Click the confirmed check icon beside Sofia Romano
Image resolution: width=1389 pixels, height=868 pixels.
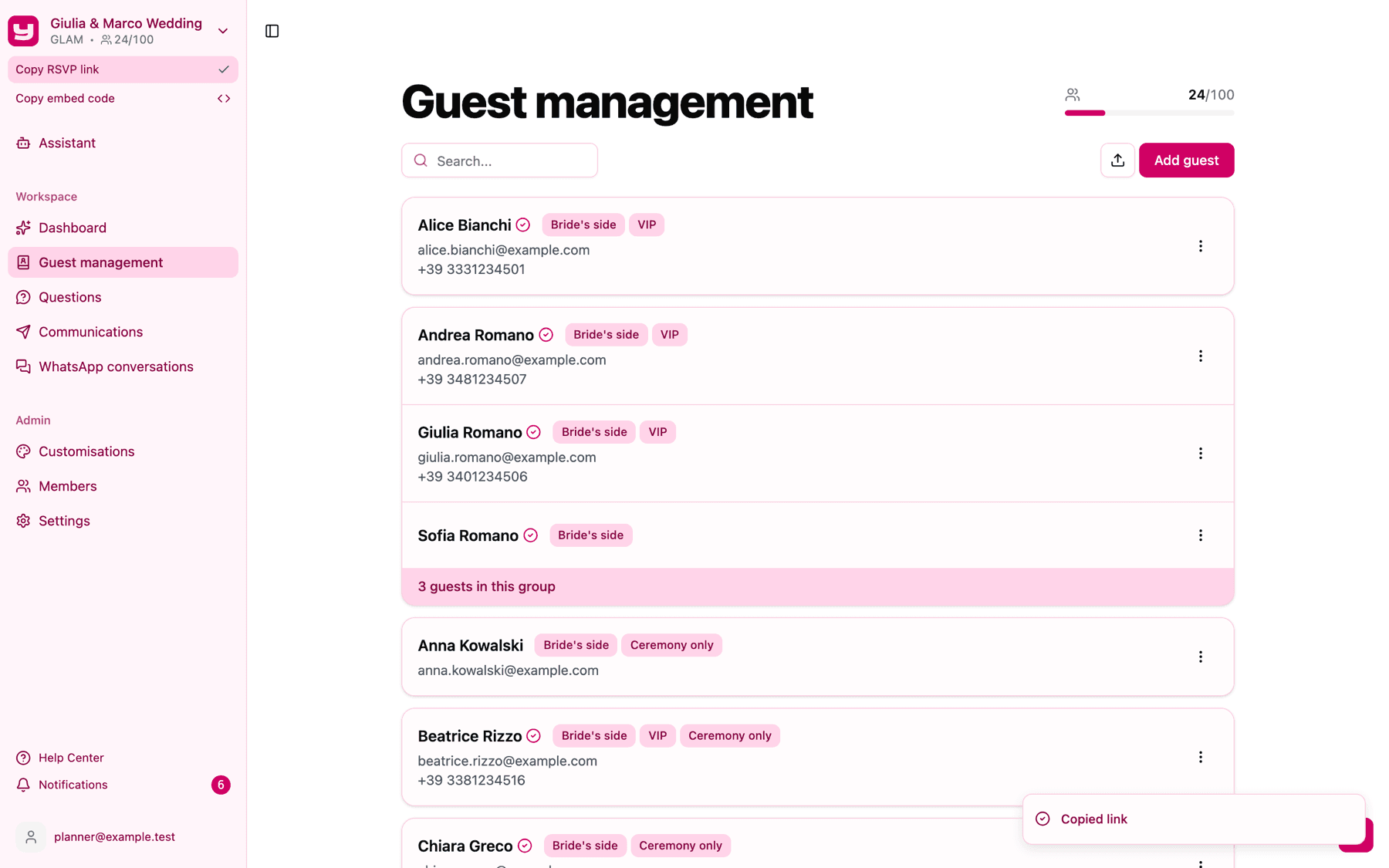[x=530, y=535]
